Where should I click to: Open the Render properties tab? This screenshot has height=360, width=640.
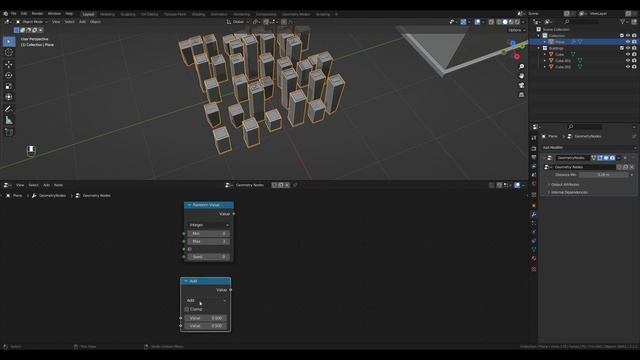[x=533, y=149]
